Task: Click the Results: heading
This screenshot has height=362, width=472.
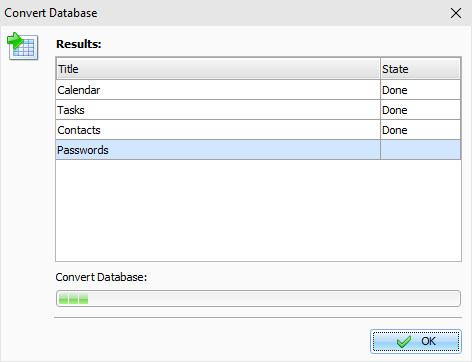Action: [x=79, y=44]
